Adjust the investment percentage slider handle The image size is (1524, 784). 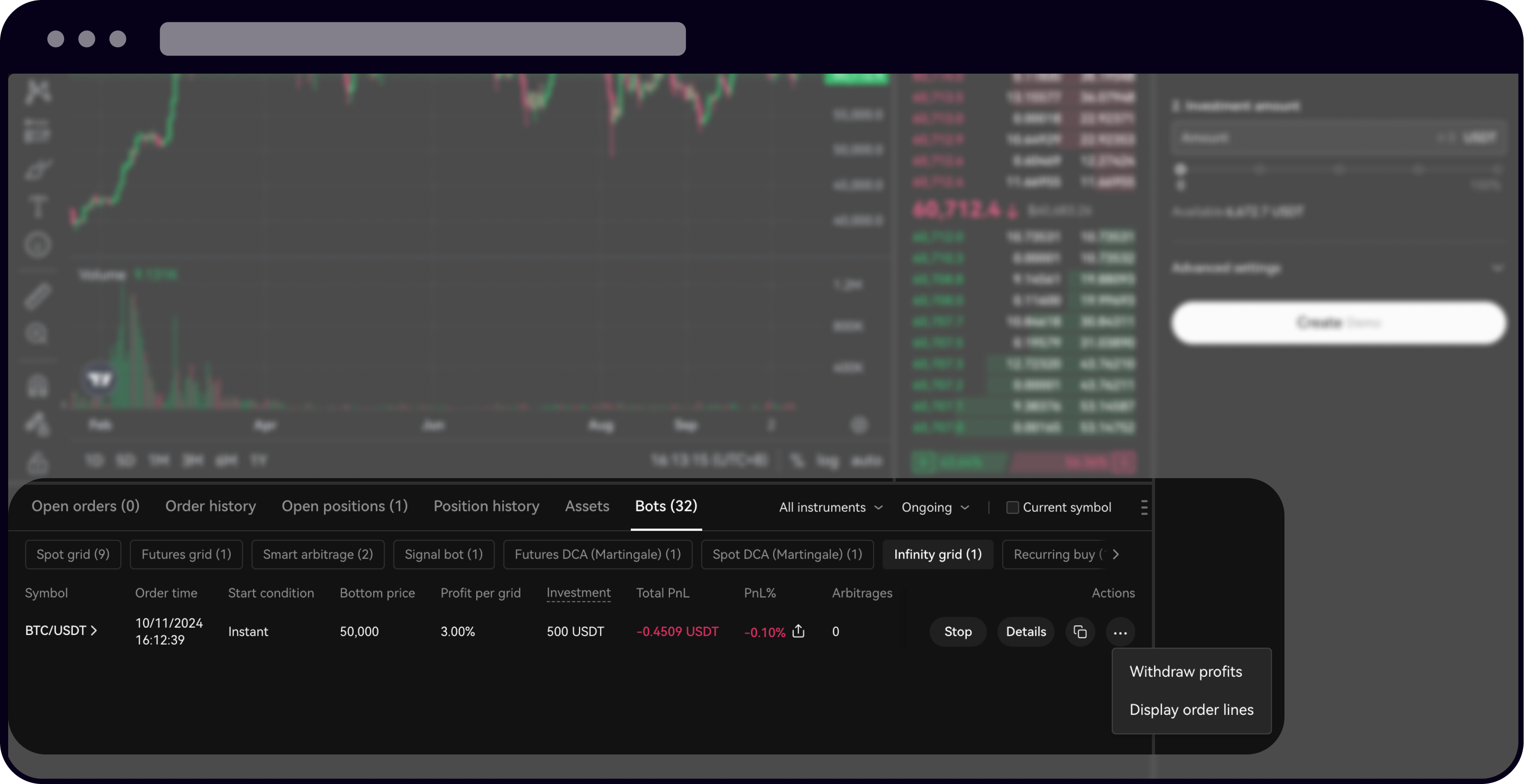(x=1180, y=170)
